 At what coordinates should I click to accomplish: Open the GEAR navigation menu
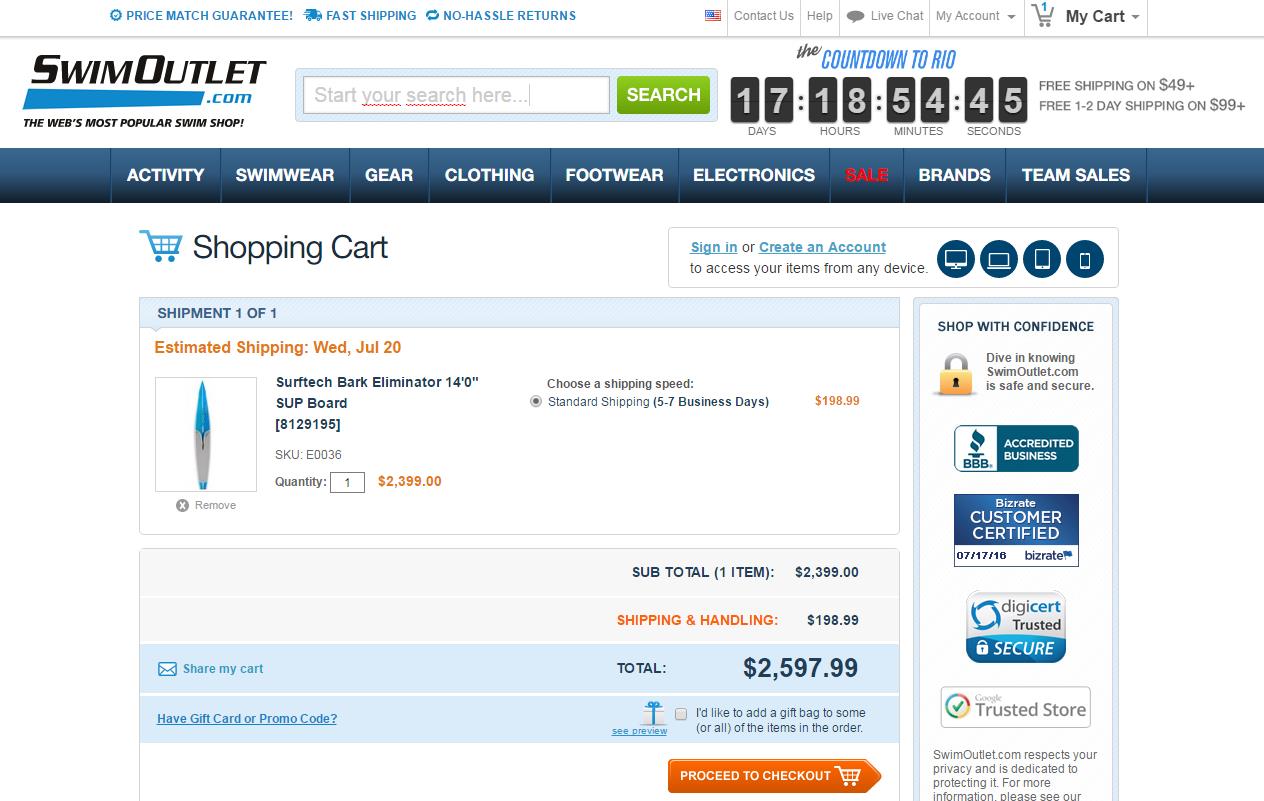388,175
